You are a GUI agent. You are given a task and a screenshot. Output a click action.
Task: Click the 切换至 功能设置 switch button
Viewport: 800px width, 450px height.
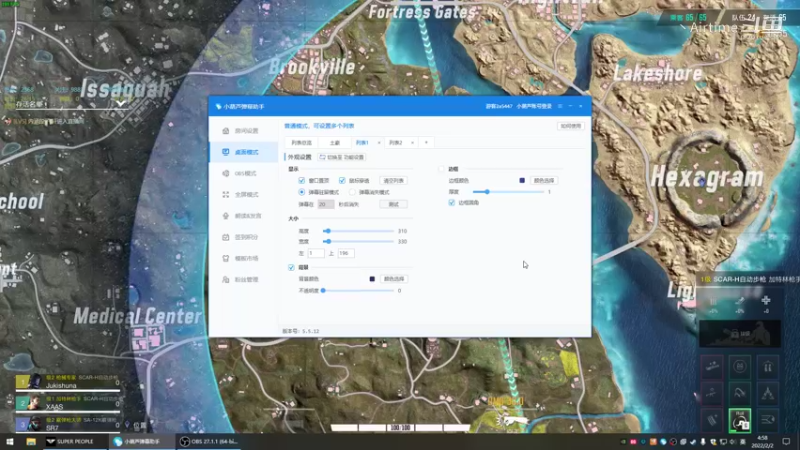click(x=342, y=157)
